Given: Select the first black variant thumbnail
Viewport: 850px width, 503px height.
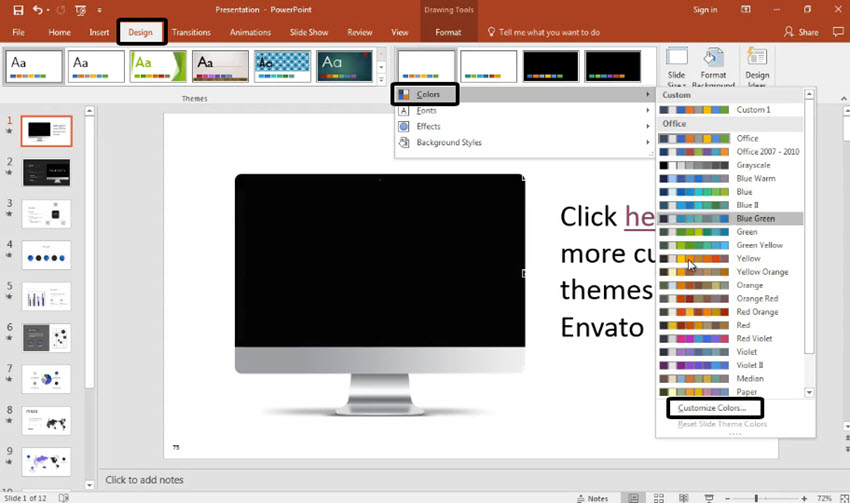Looking at the screenshot, I should coord(550,67).
